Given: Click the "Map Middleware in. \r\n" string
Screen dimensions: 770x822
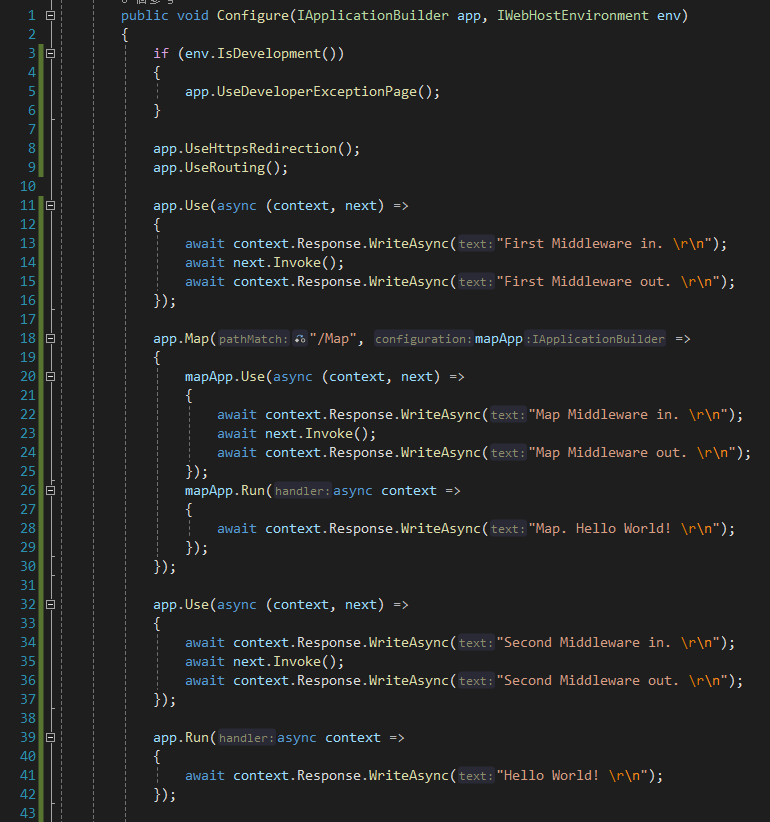Looking at the screenshot, I should [628, 415].
